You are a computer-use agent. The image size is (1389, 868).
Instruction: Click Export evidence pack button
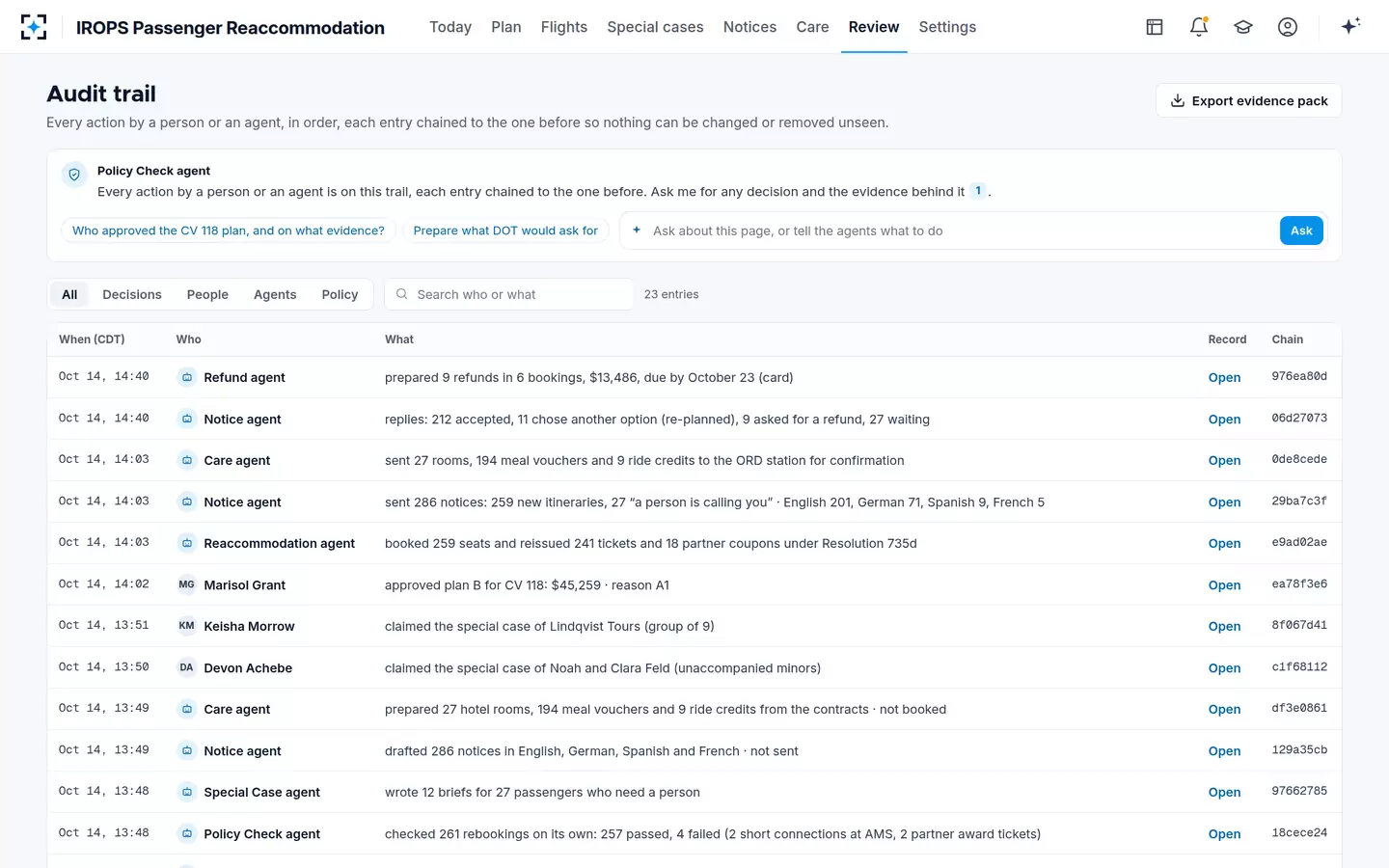[1249, 100]
